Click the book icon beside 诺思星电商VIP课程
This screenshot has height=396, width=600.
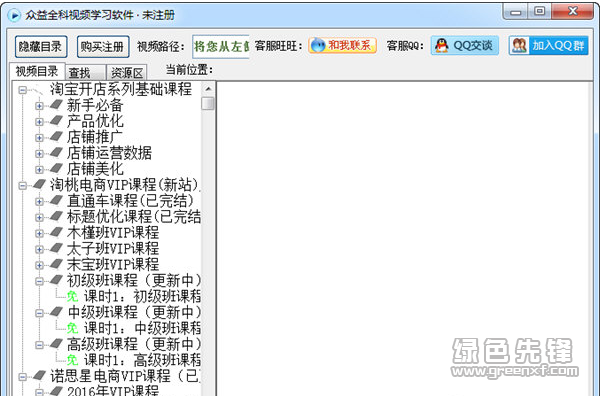tap(39, 375)
